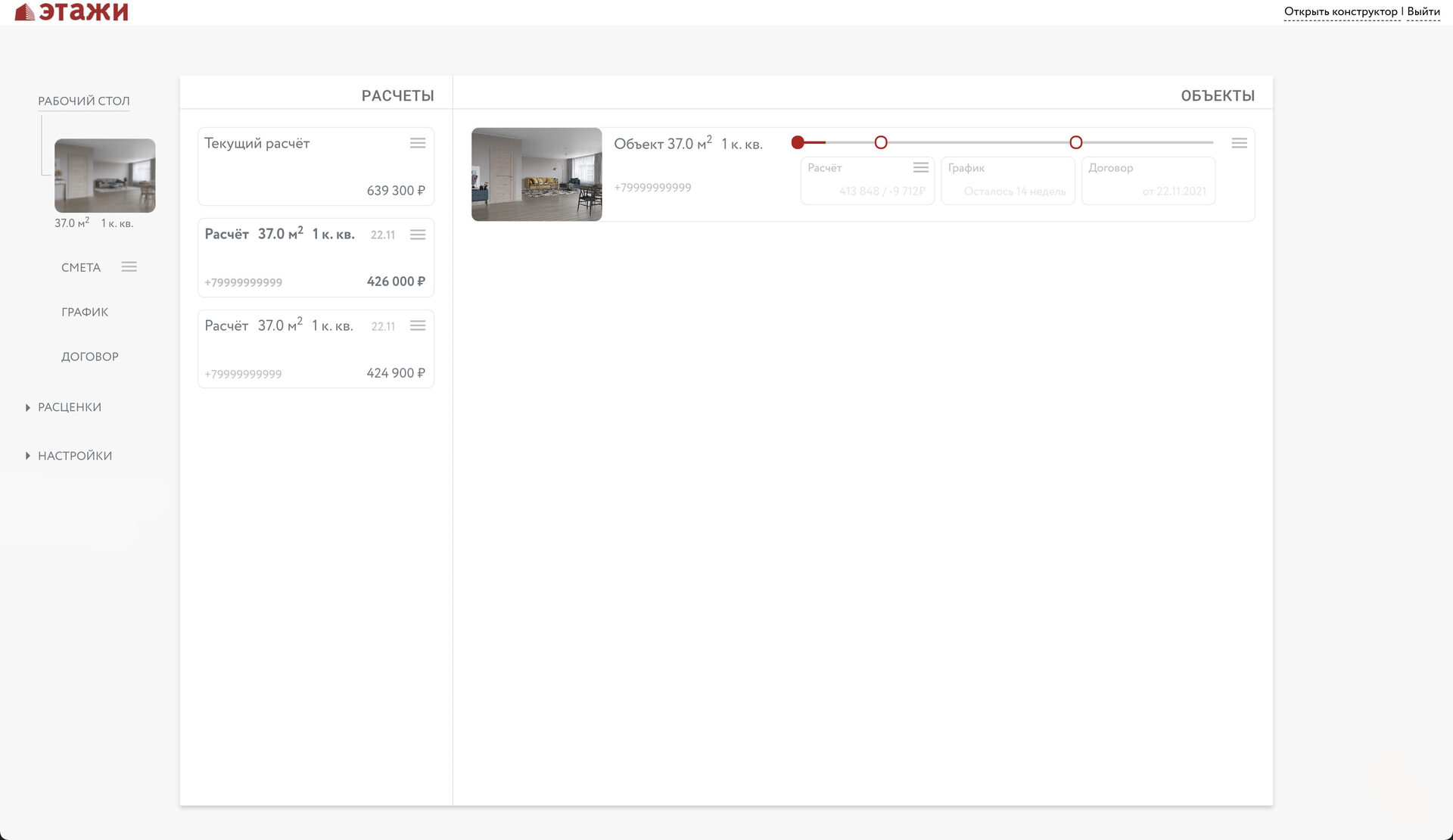Select third hollow progress stage circle

click(x=1076, y=142)
